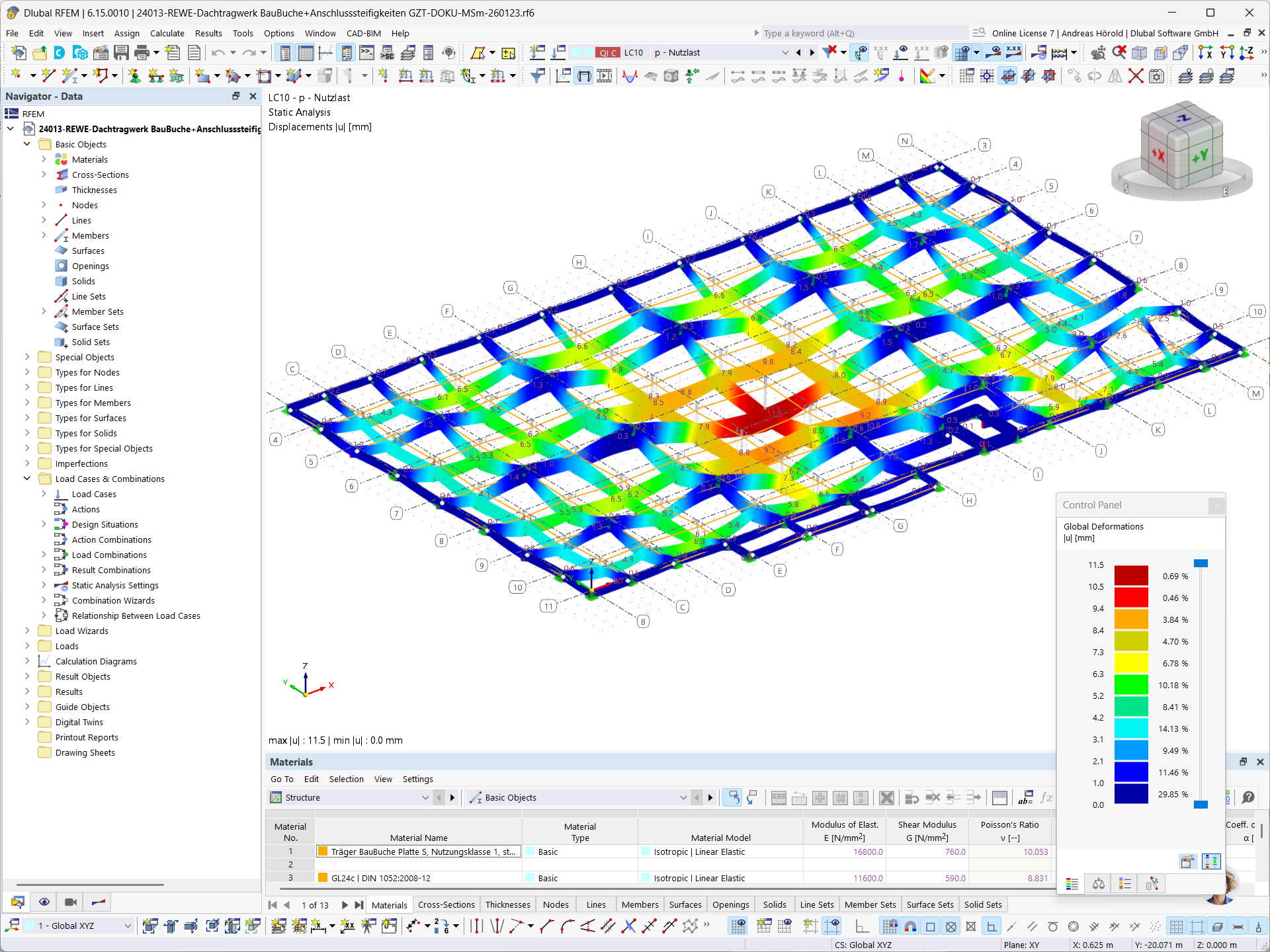This screenshot has width=1270, height=952.
Task: Click the fx formula icon in Materials toolbar
Action: tap(1046, 798)
